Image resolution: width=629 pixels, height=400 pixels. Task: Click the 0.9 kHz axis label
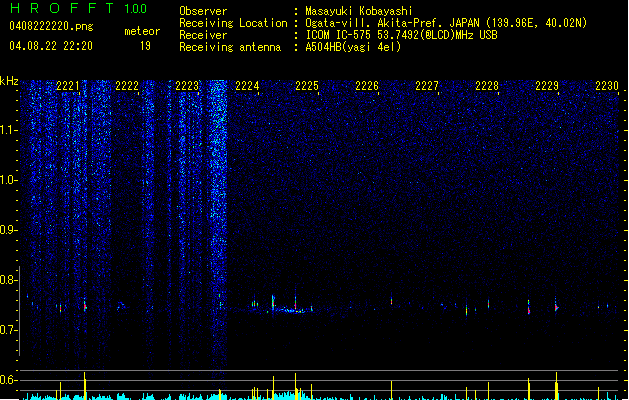[x=9, y=230]
